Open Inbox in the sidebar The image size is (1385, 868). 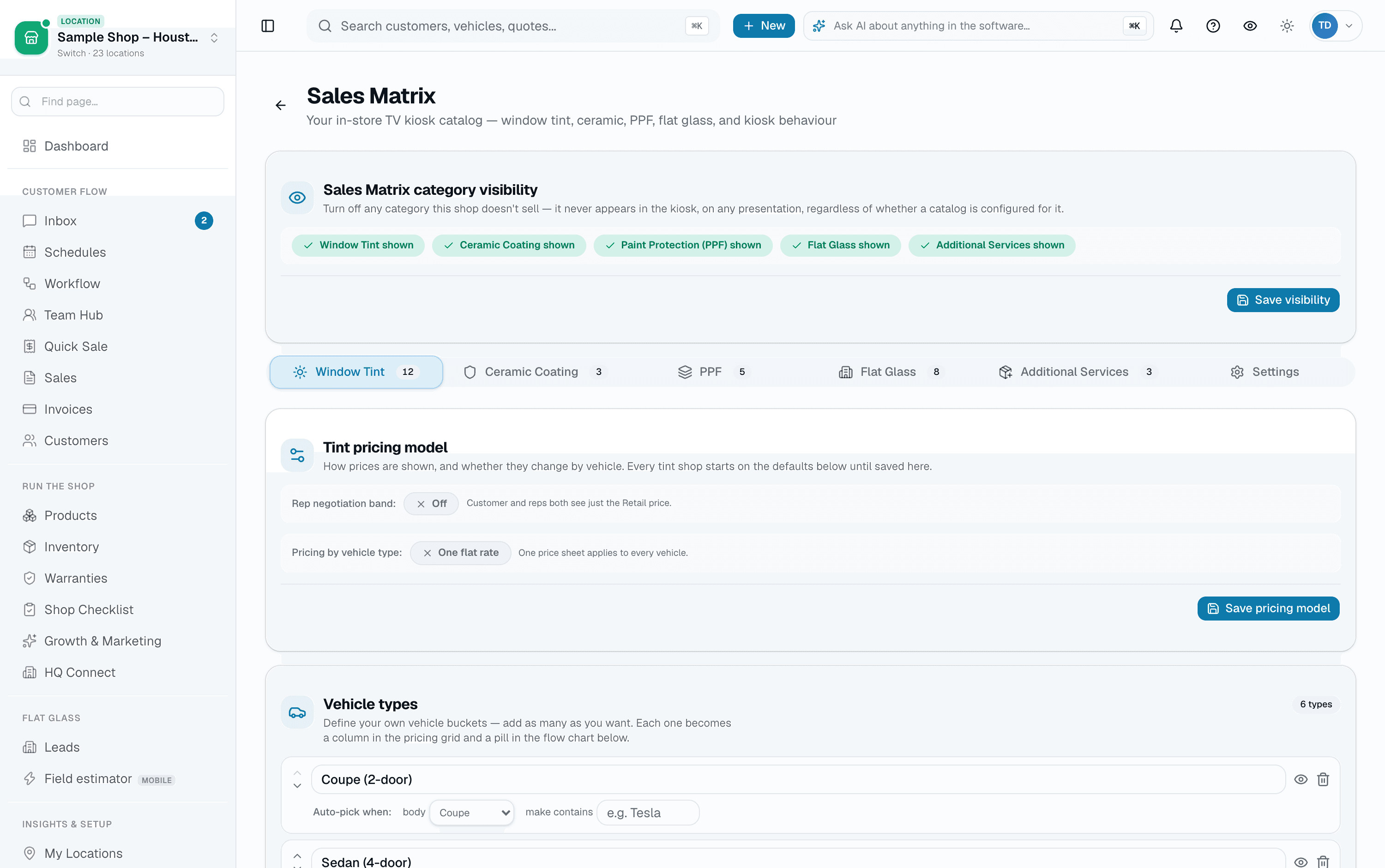tap(118, 221)
